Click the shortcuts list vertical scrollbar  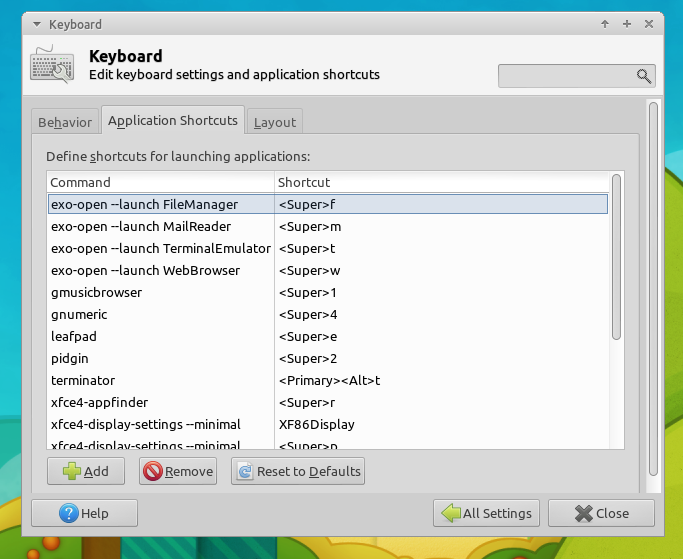[x=616, y=257]
